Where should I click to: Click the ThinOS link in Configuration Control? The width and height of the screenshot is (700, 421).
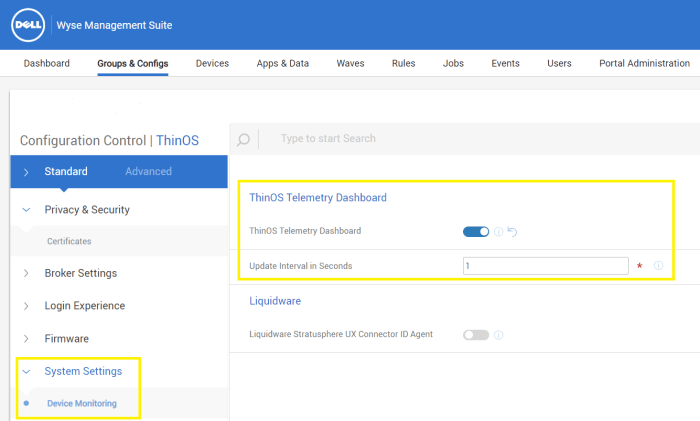pos(177,141)
